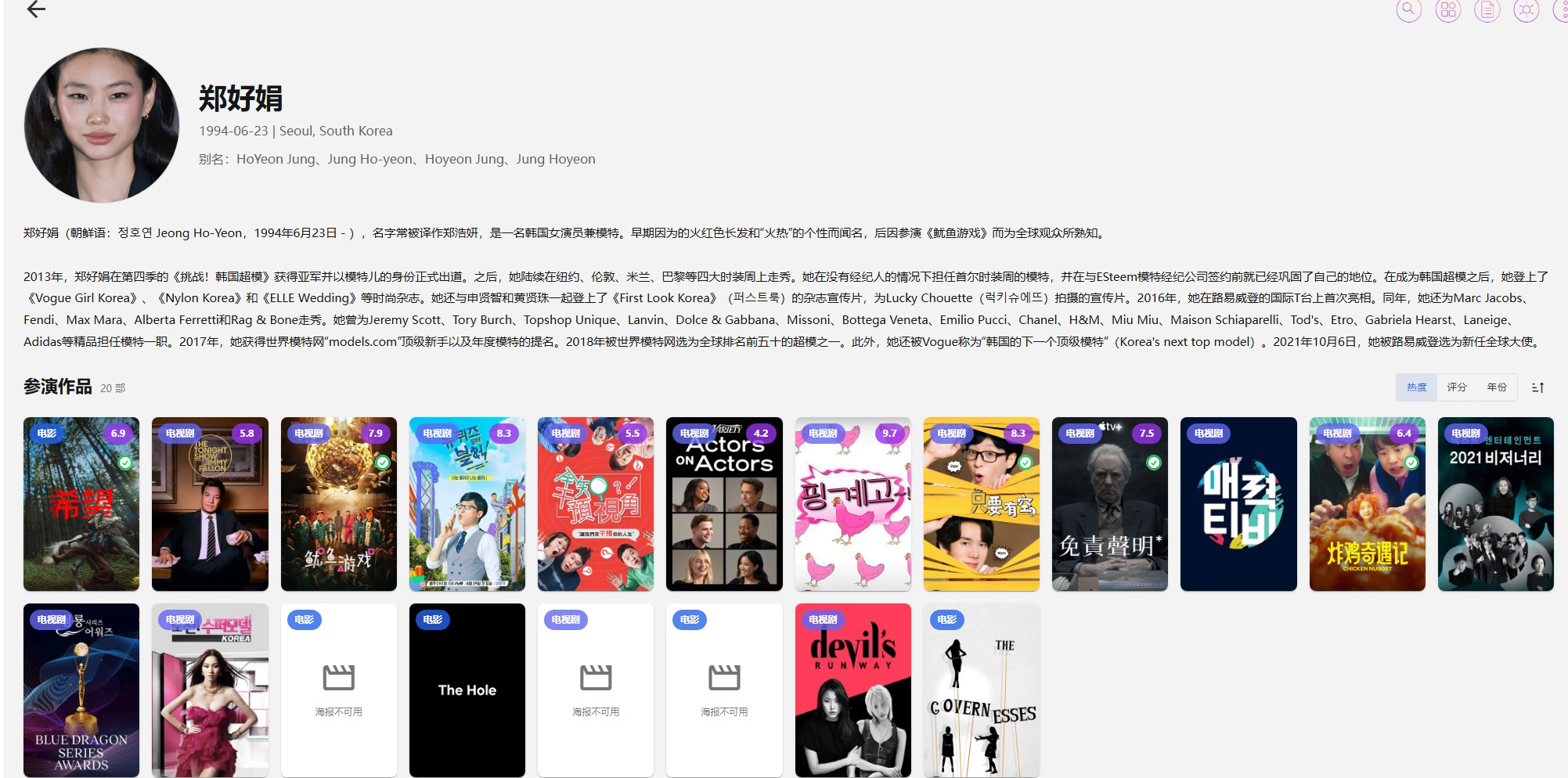Open Blue Dragon Series Awards poster

[81, 690]
